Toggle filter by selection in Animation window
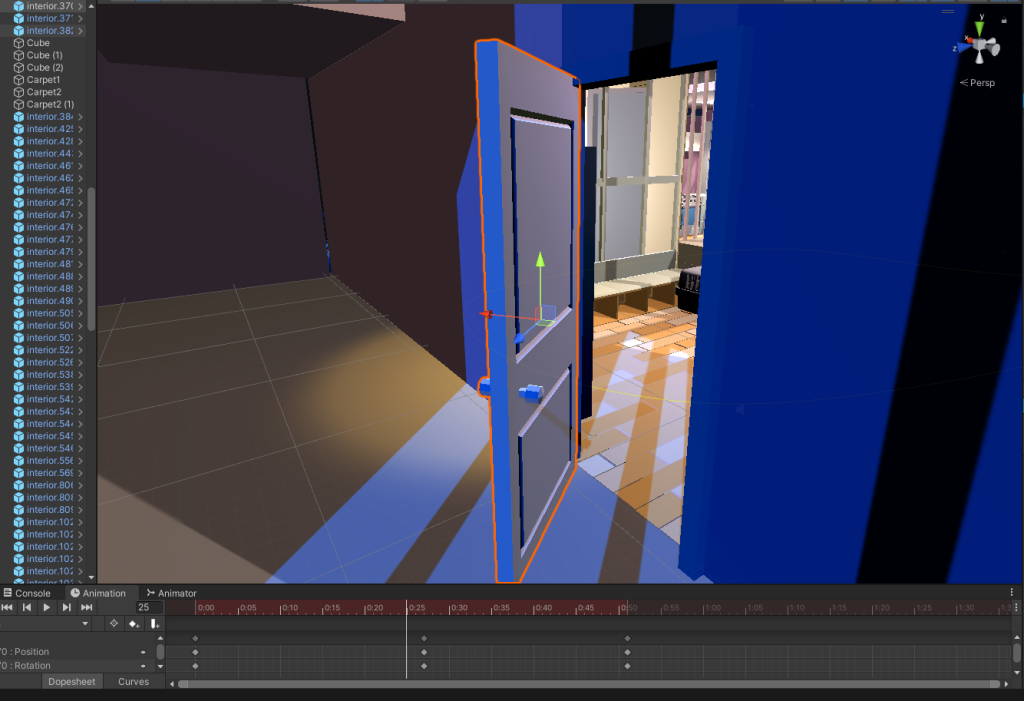Viewport: 1024px width, 701px height. (114, 624)
